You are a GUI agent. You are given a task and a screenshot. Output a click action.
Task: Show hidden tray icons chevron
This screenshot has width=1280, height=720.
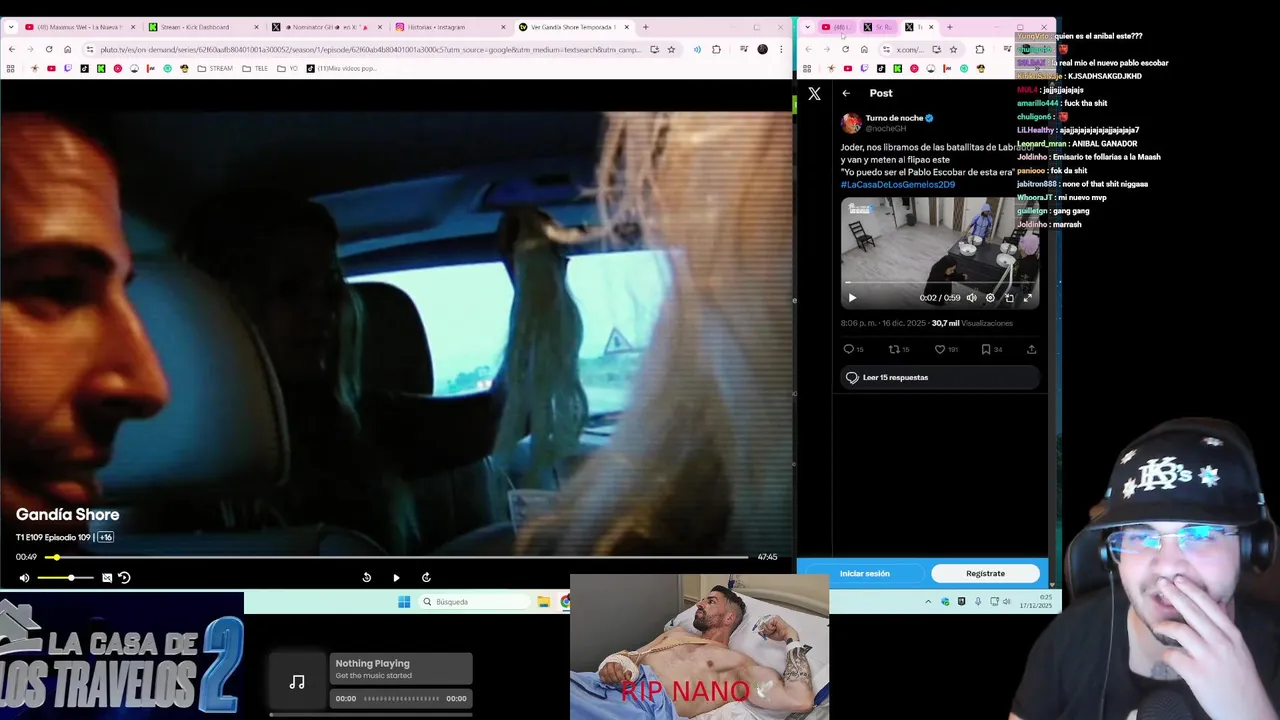(928, 601)
